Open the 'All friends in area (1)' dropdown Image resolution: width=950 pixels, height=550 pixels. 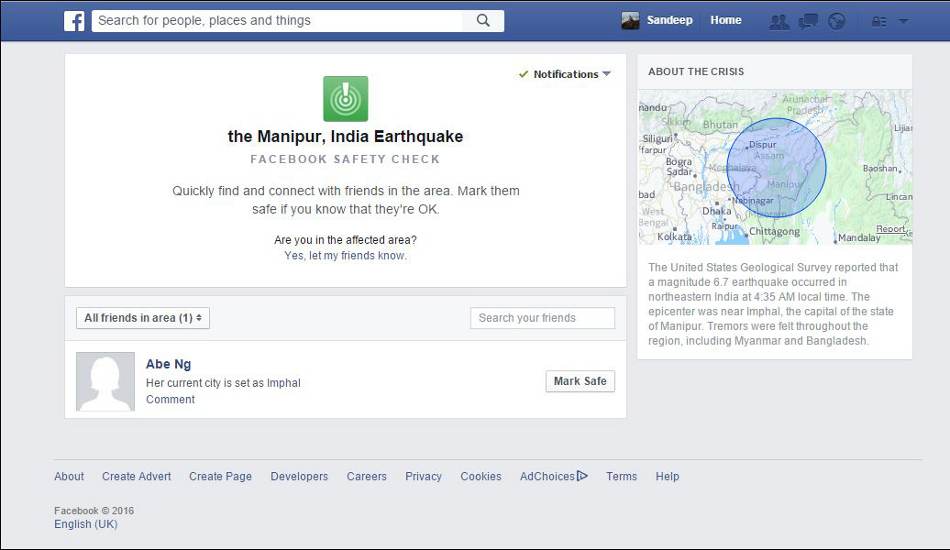(x=143, y=318)
